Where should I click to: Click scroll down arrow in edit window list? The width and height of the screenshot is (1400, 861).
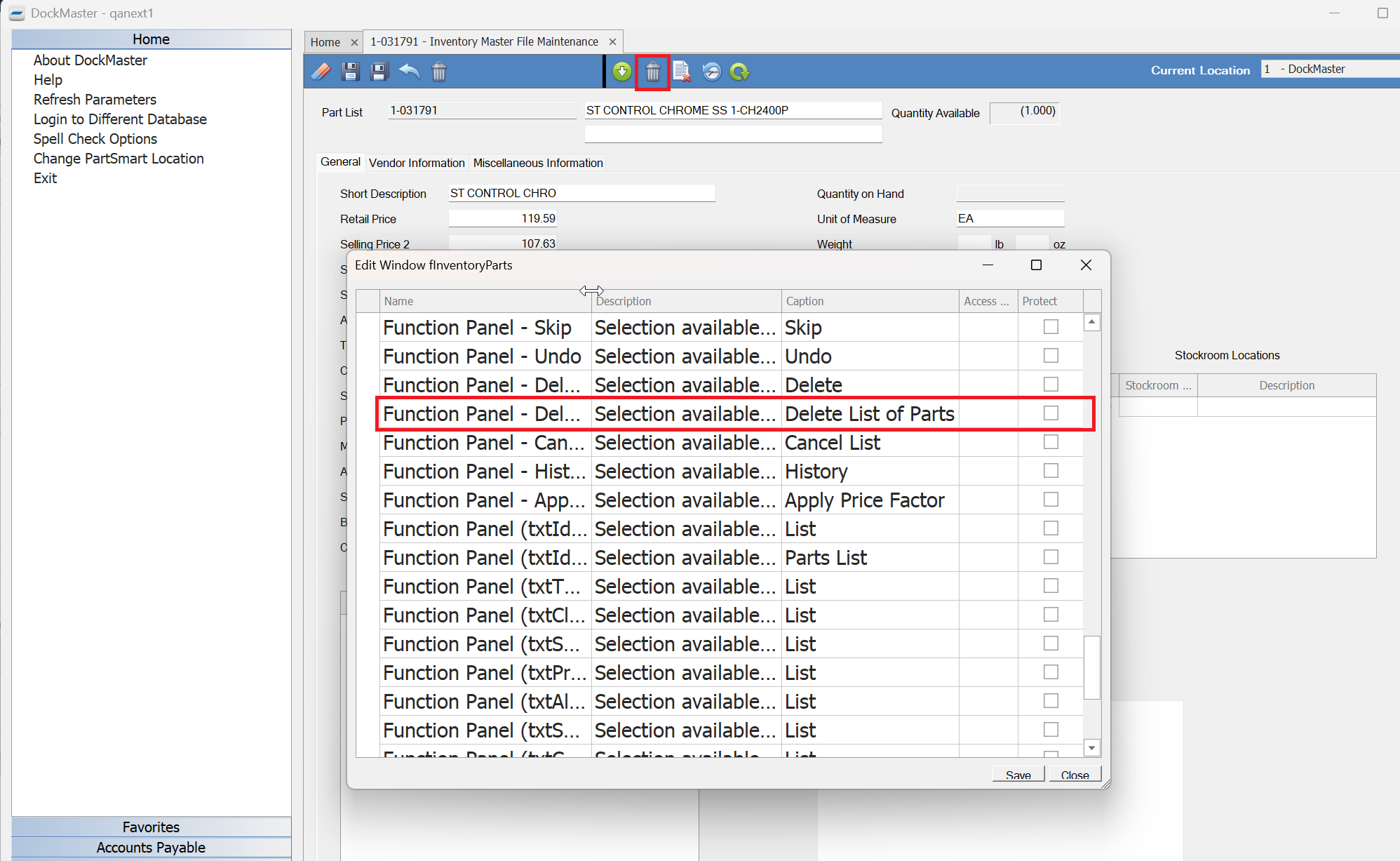[x=1091, y=748]
